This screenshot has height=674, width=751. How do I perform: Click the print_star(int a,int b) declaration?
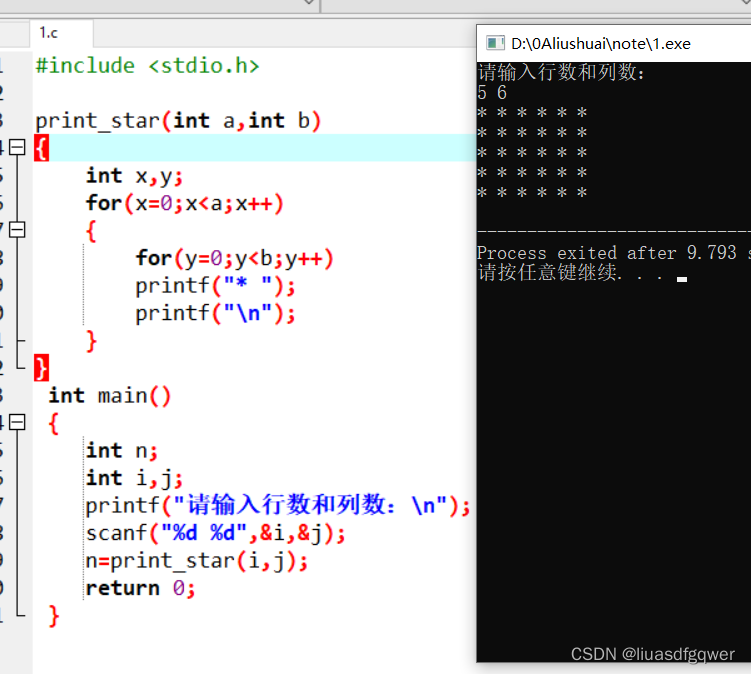click(178, 121)
